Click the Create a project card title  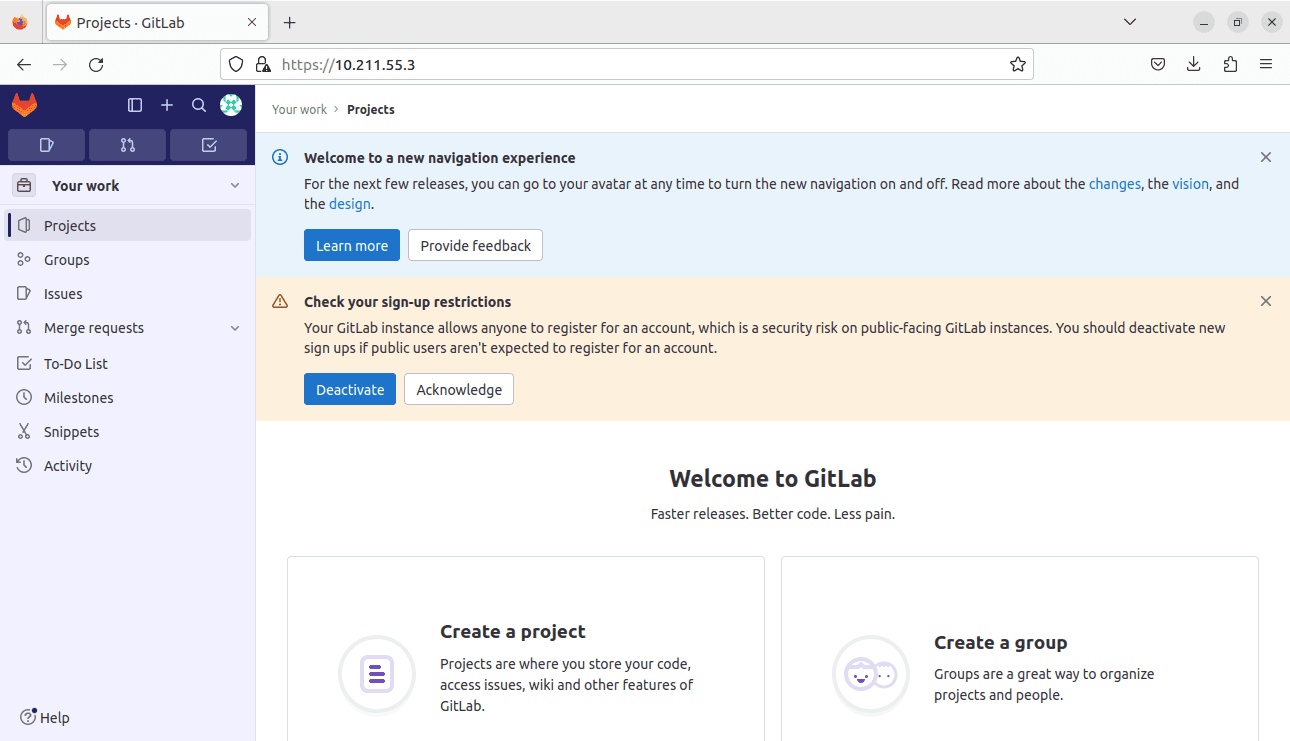point(513,631)
